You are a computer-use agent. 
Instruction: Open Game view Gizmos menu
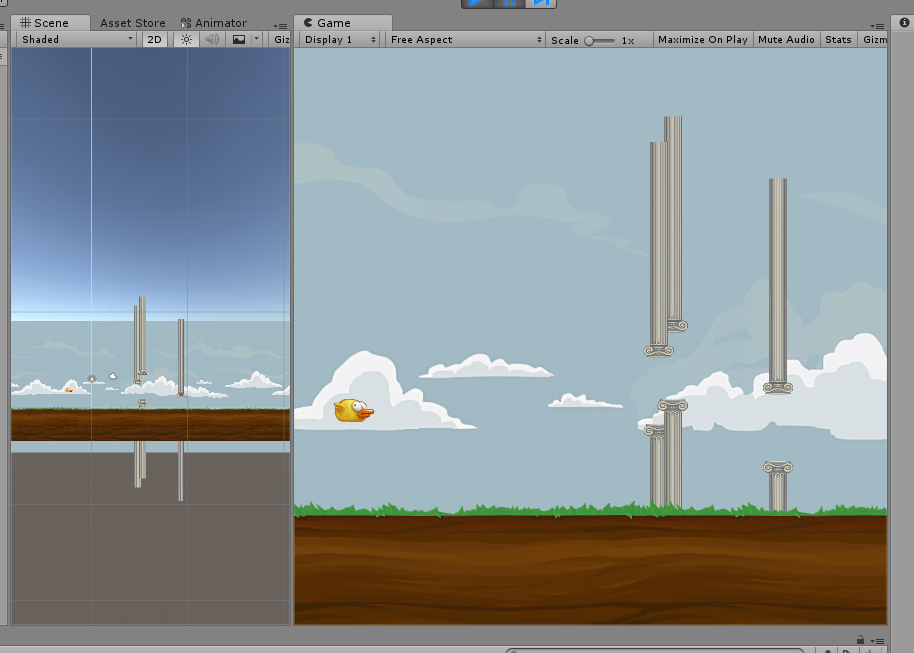tap(874, 40)
